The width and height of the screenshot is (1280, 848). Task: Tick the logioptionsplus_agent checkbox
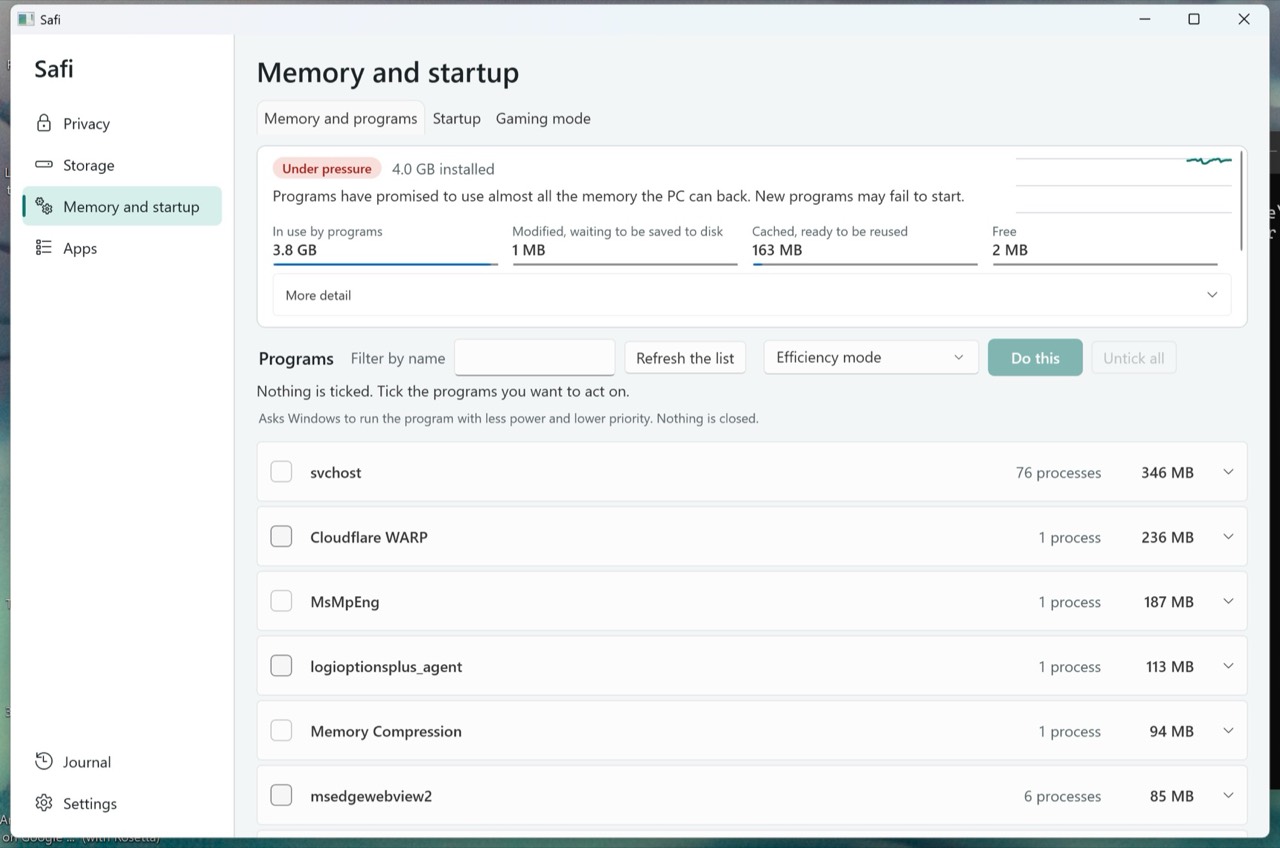pos(281,666)
